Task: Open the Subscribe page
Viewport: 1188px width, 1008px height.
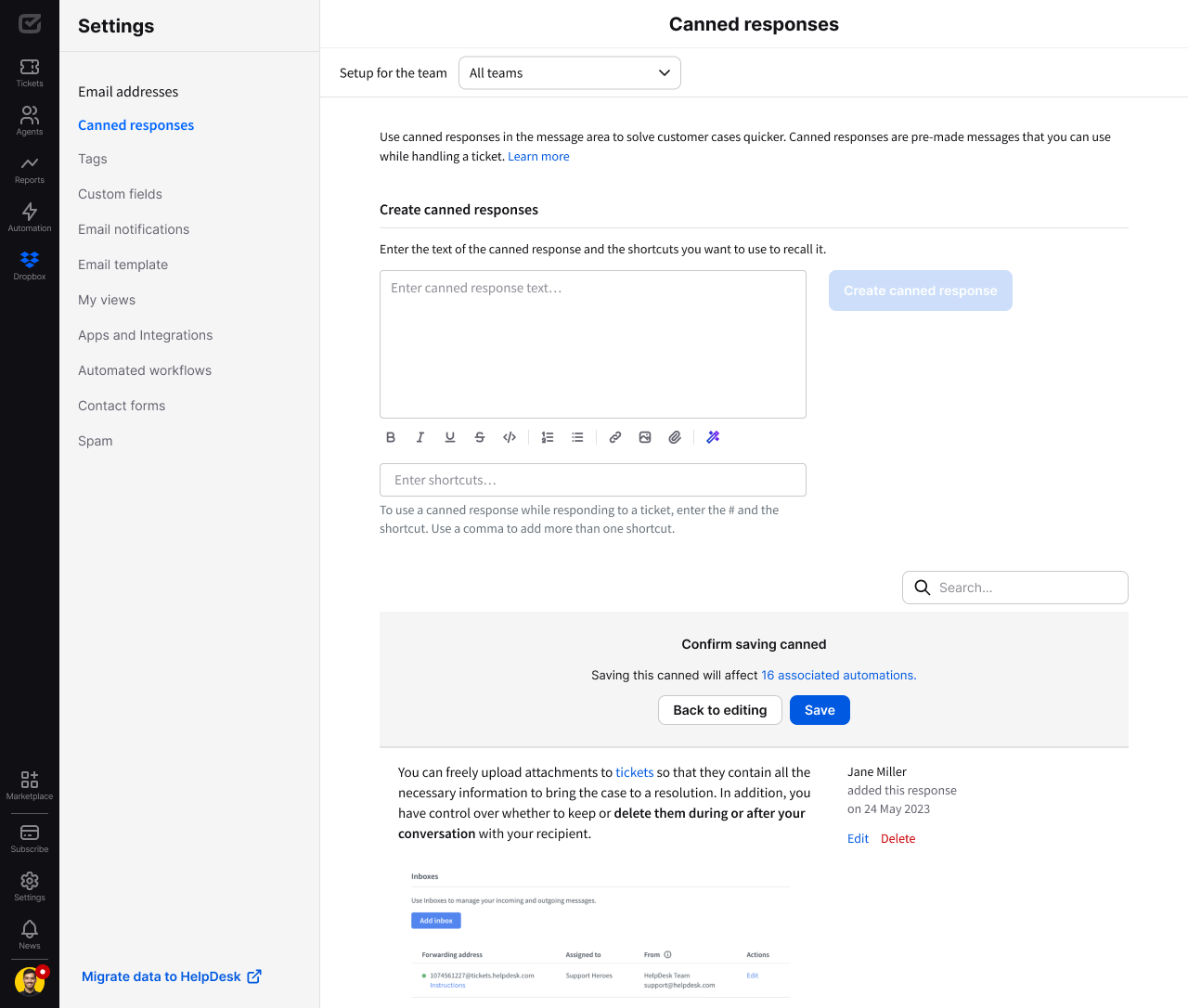Action: click(30, 838)
